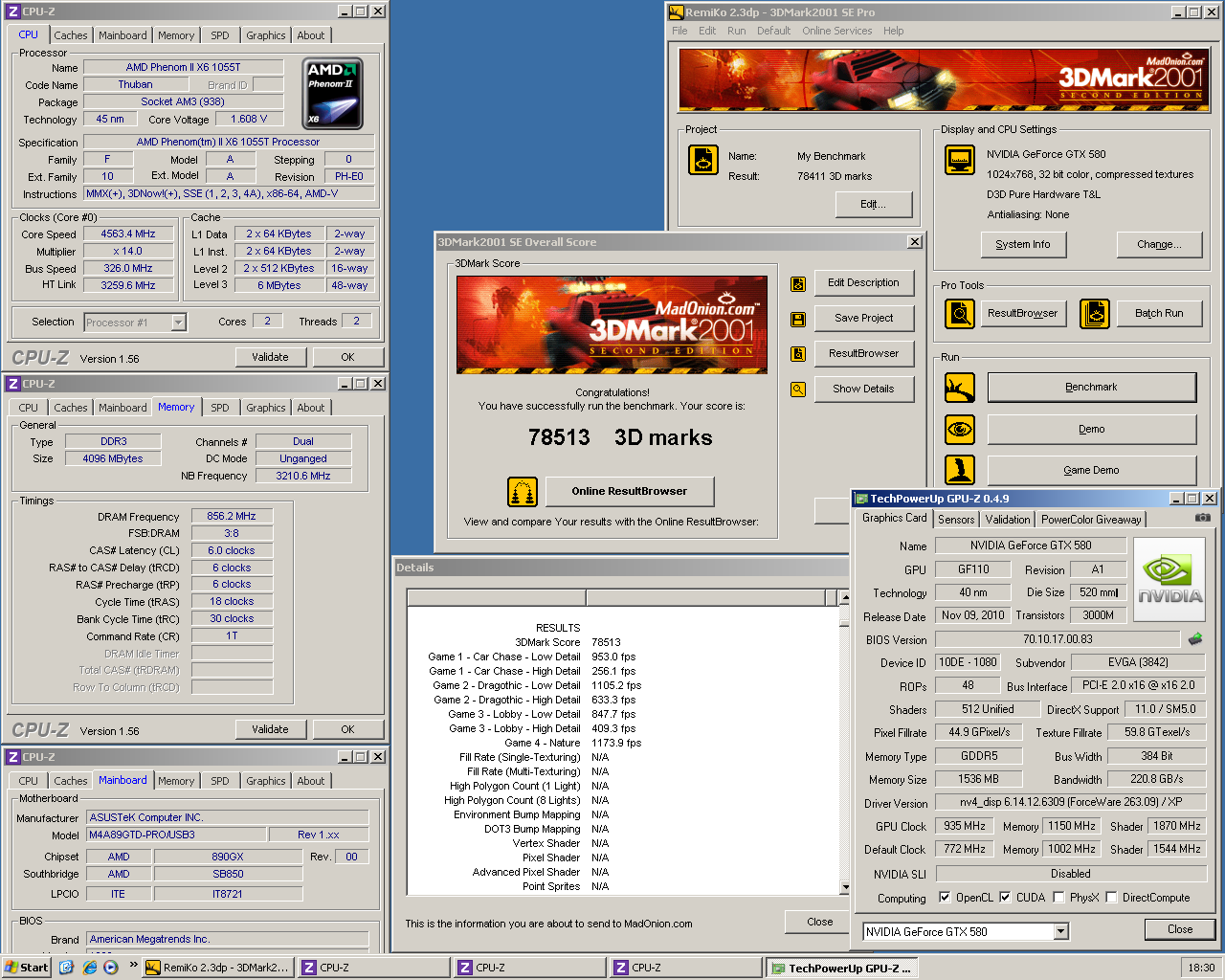Click the Game Demo button
1225x980 pixels.
pyautogui.click(x=1092, y=471)
